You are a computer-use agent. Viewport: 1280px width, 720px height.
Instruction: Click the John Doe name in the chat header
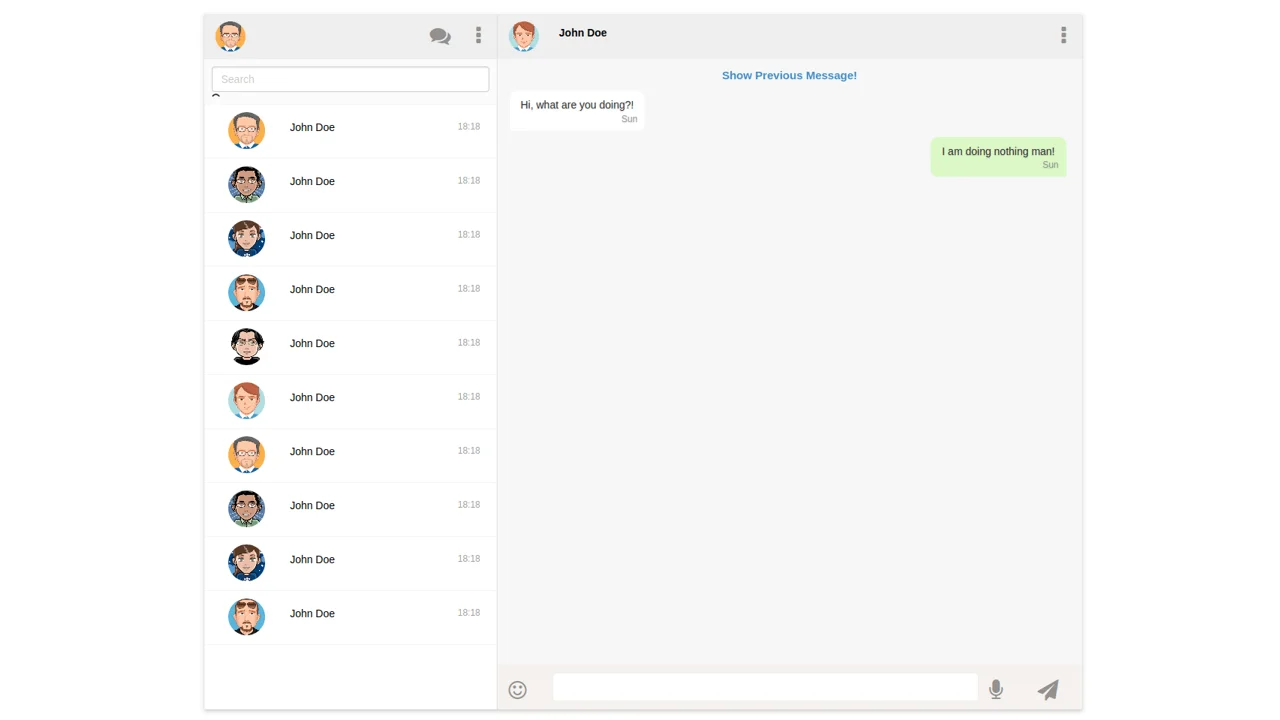click(x=582, y=33)
